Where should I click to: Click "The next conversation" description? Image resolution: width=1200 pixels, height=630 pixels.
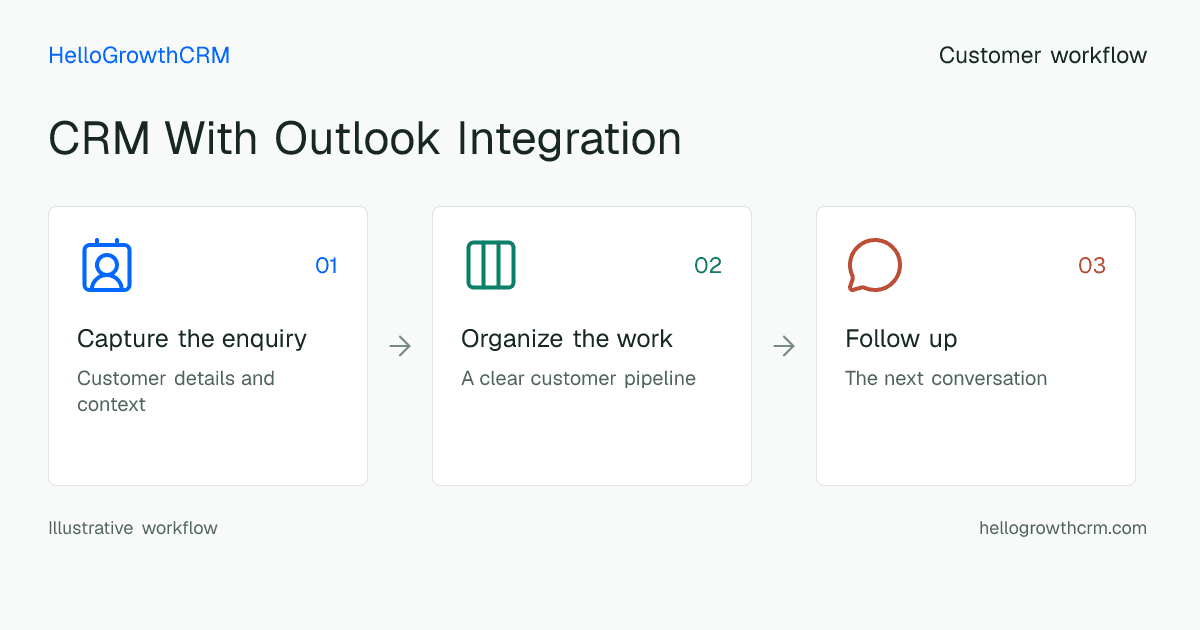pos(946,379)
